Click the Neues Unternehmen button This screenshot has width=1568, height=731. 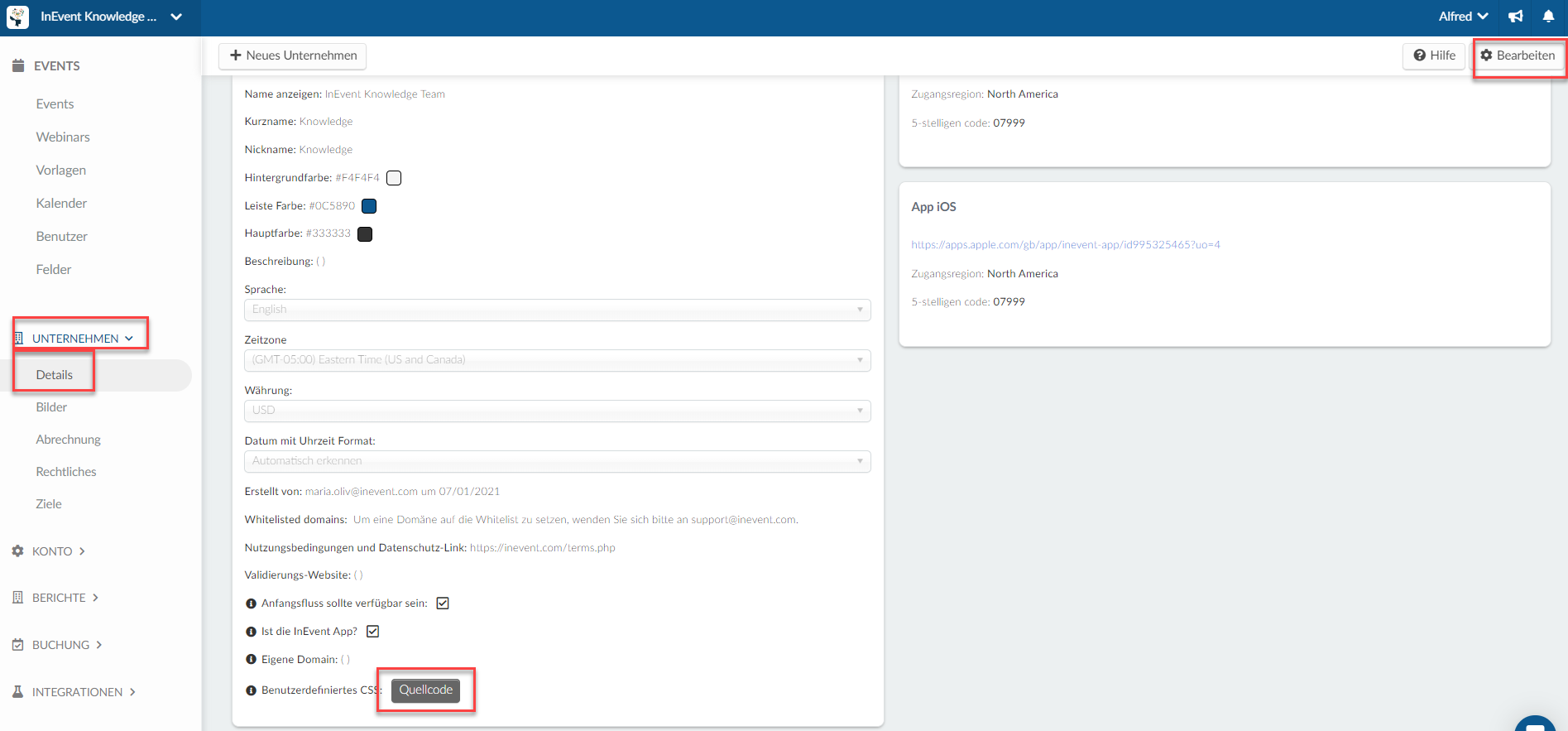[x=293, y=55]
